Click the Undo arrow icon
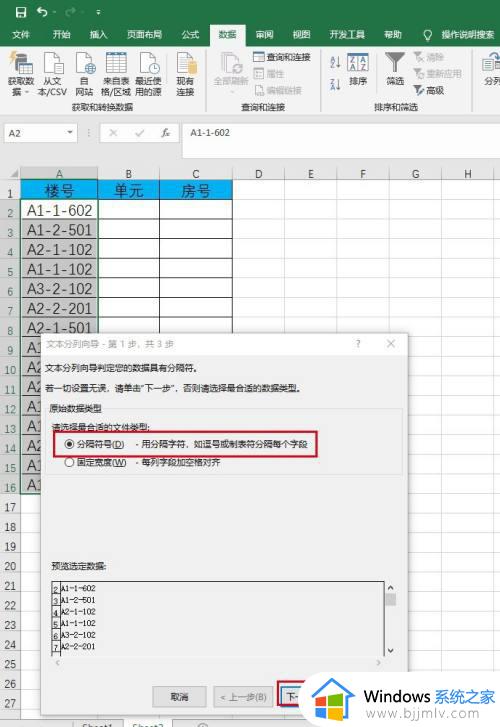 click(42, 12)
